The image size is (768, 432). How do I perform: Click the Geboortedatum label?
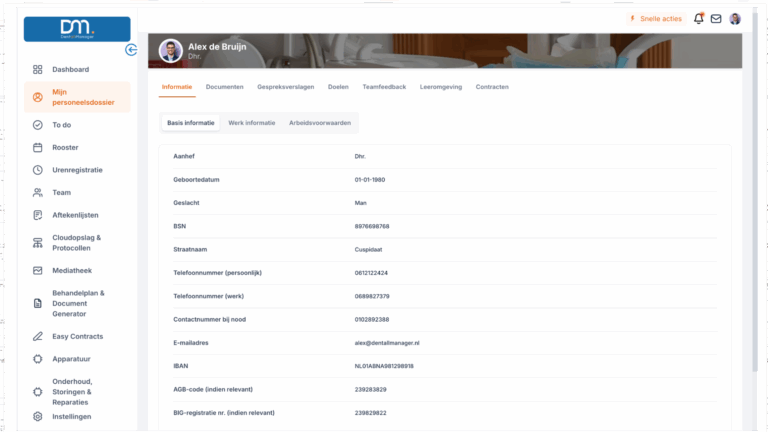tap(196, 180)
